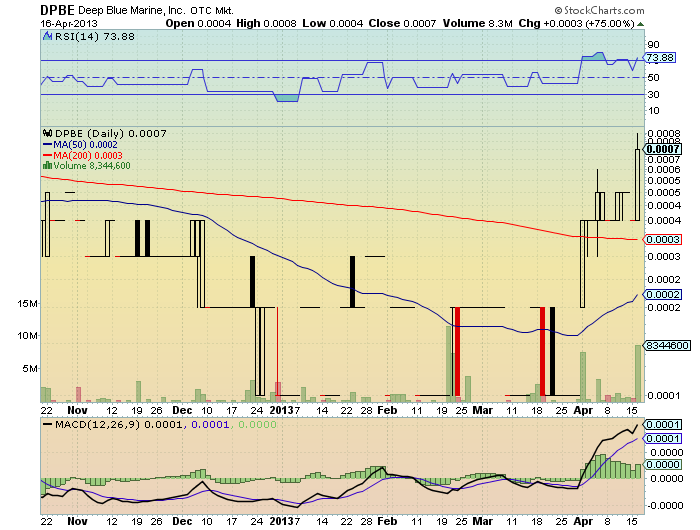Screen dimensions: 700x530
Task: Click the Chg +0.0003 (+75.00%) text
Action: point(576,24)
